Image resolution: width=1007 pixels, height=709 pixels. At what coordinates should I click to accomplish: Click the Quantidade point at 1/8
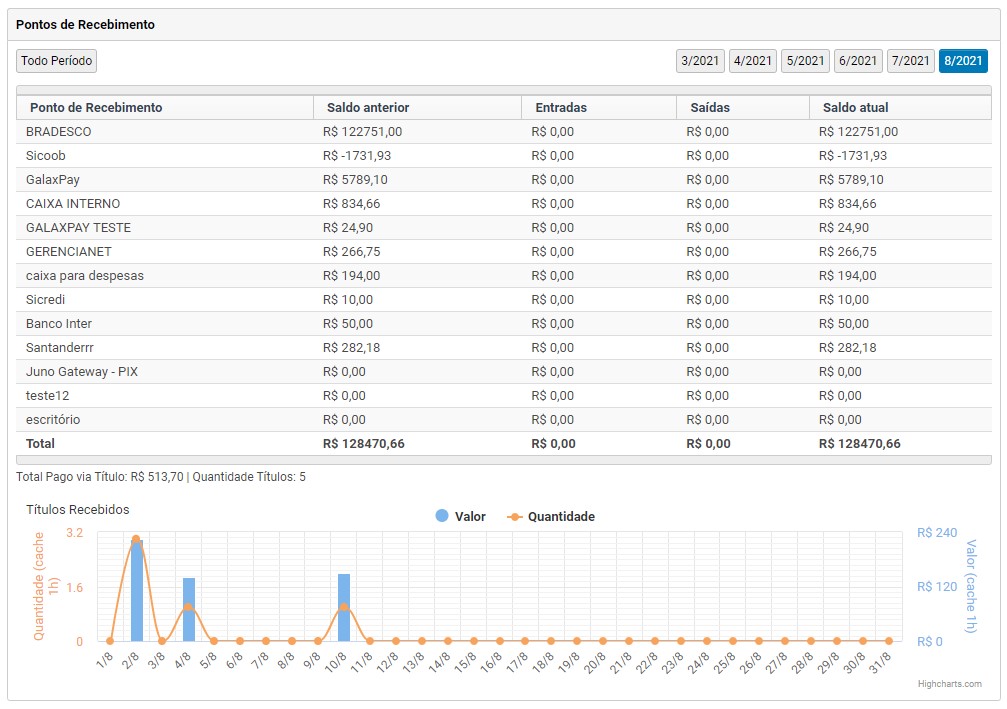(110, 641)
